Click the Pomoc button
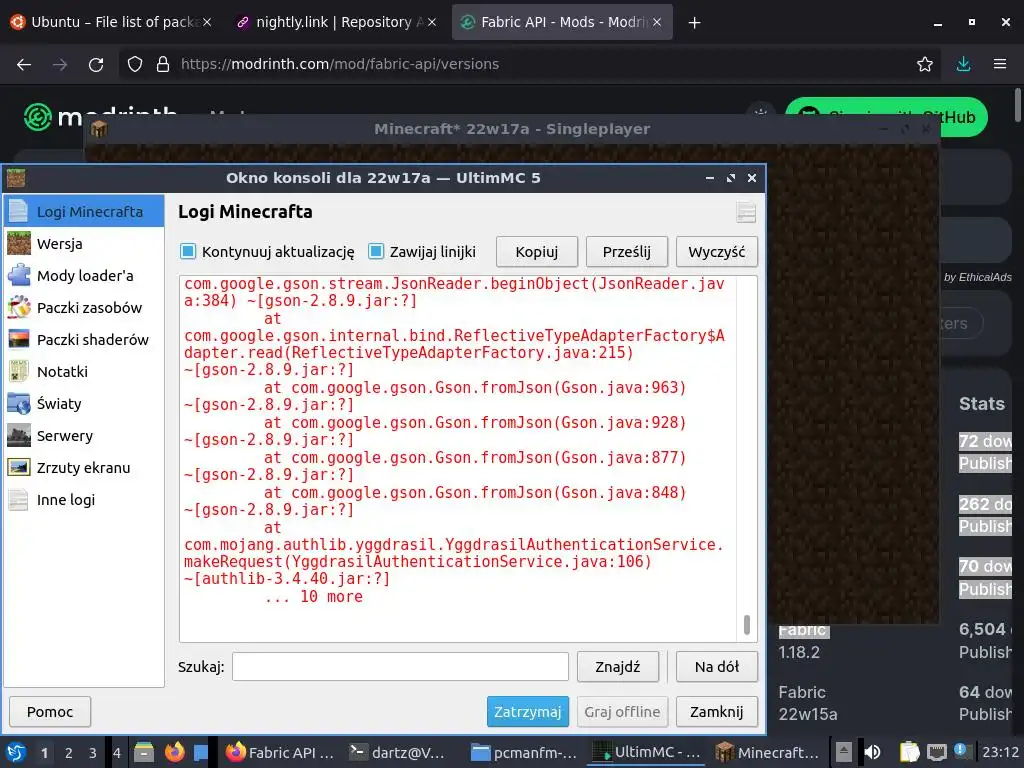This screenshot has height=768, width=1024. click(50, 712)
